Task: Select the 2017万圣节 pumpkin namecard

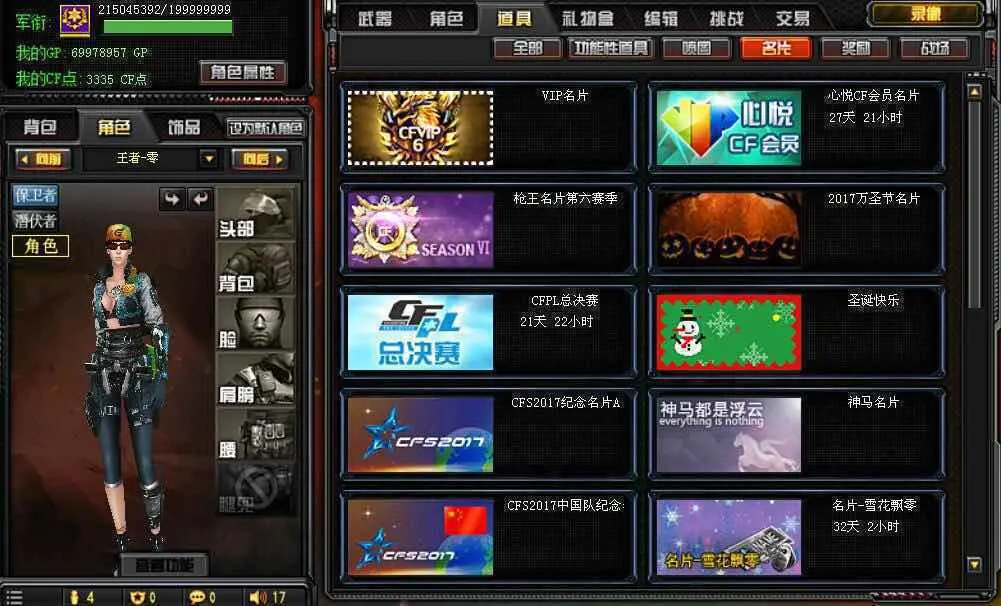Action: click(728, 230)
